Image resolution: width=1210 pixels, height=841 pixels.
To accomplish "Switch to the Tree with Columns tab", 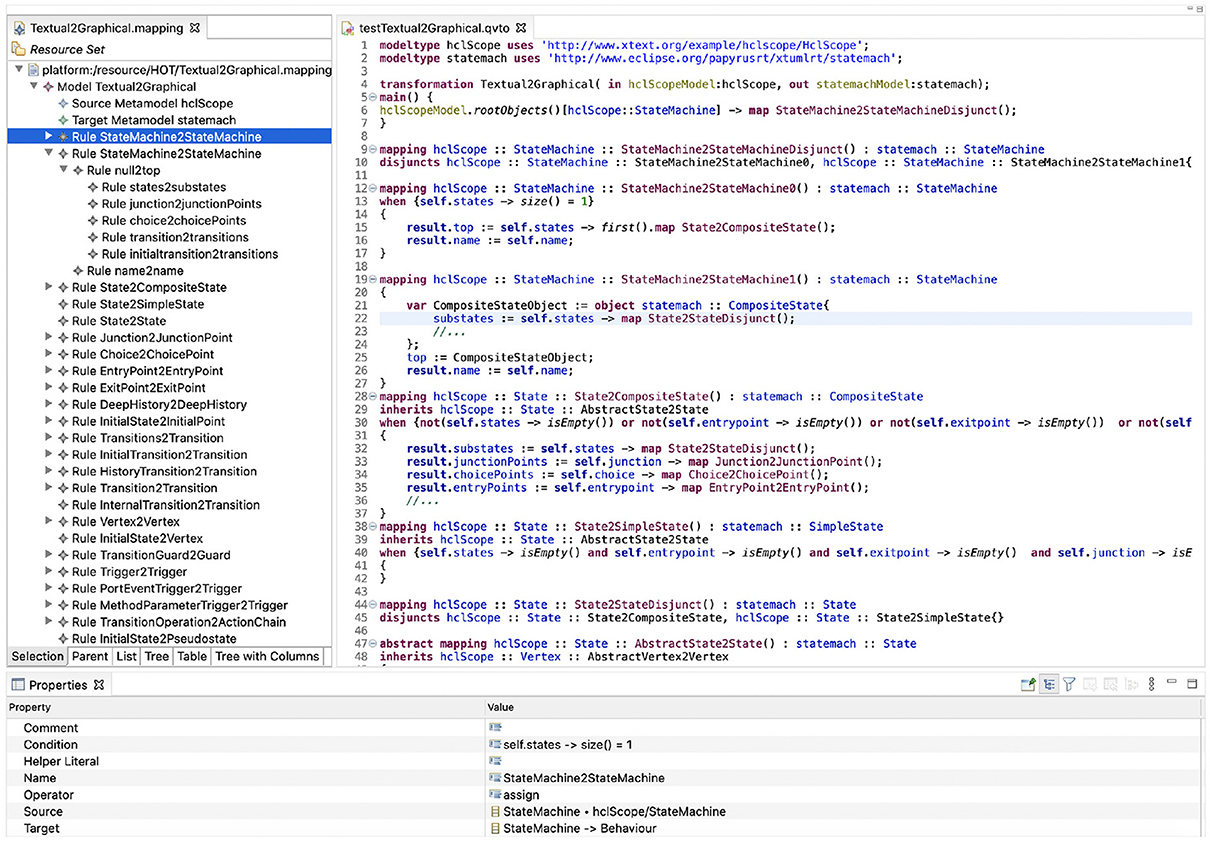I will pos(267,657).
